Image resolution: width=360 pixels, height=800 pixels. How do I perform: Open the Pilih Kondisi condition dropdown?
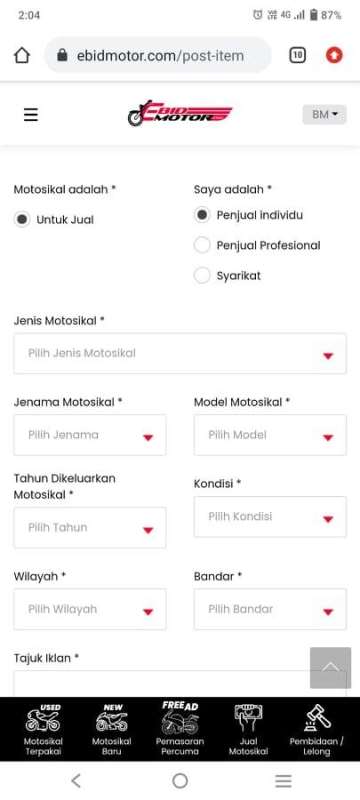click(x=270, y=517)
